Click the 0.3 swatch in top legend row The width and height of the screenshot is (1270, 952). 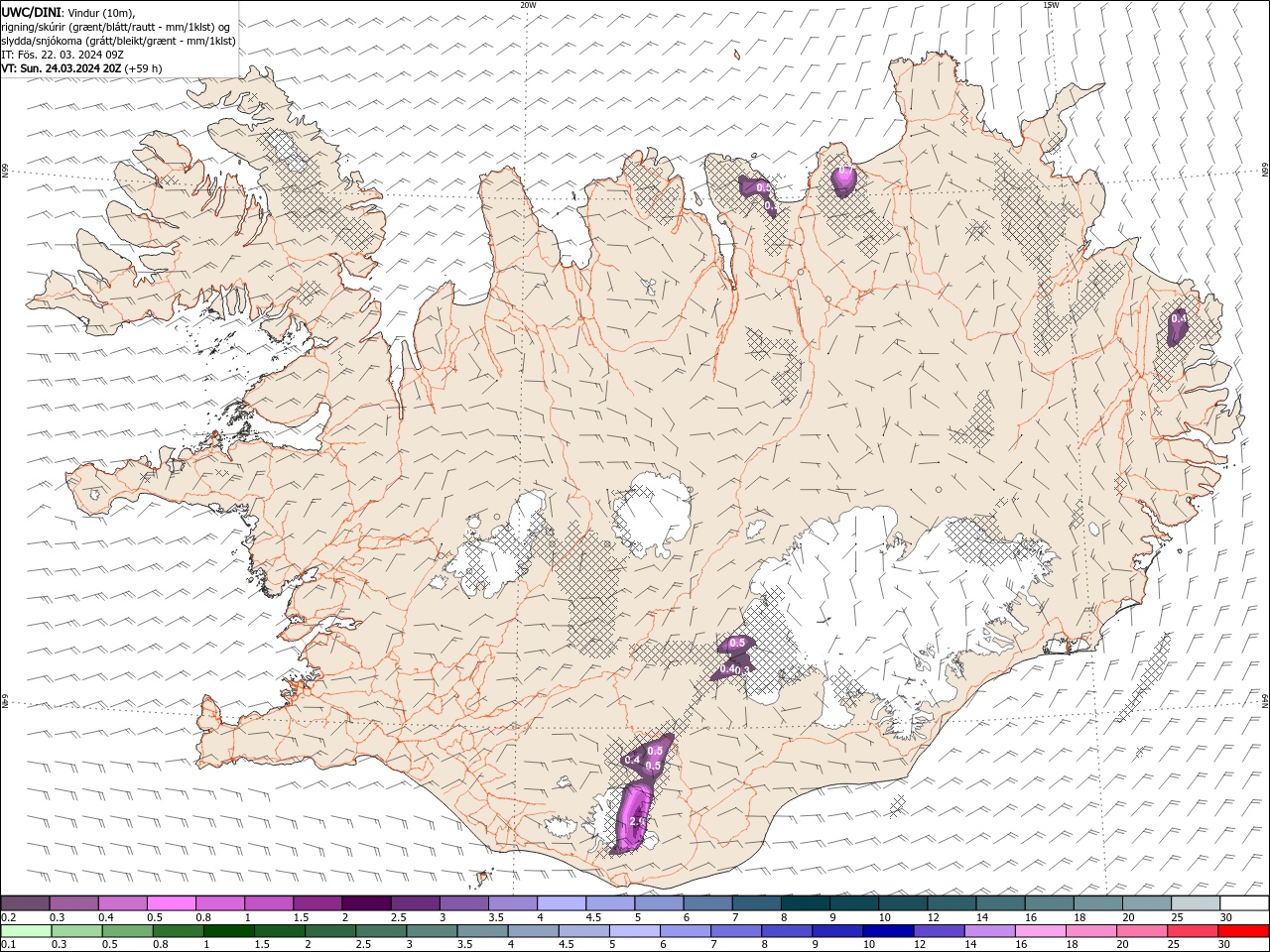point(73,903)
